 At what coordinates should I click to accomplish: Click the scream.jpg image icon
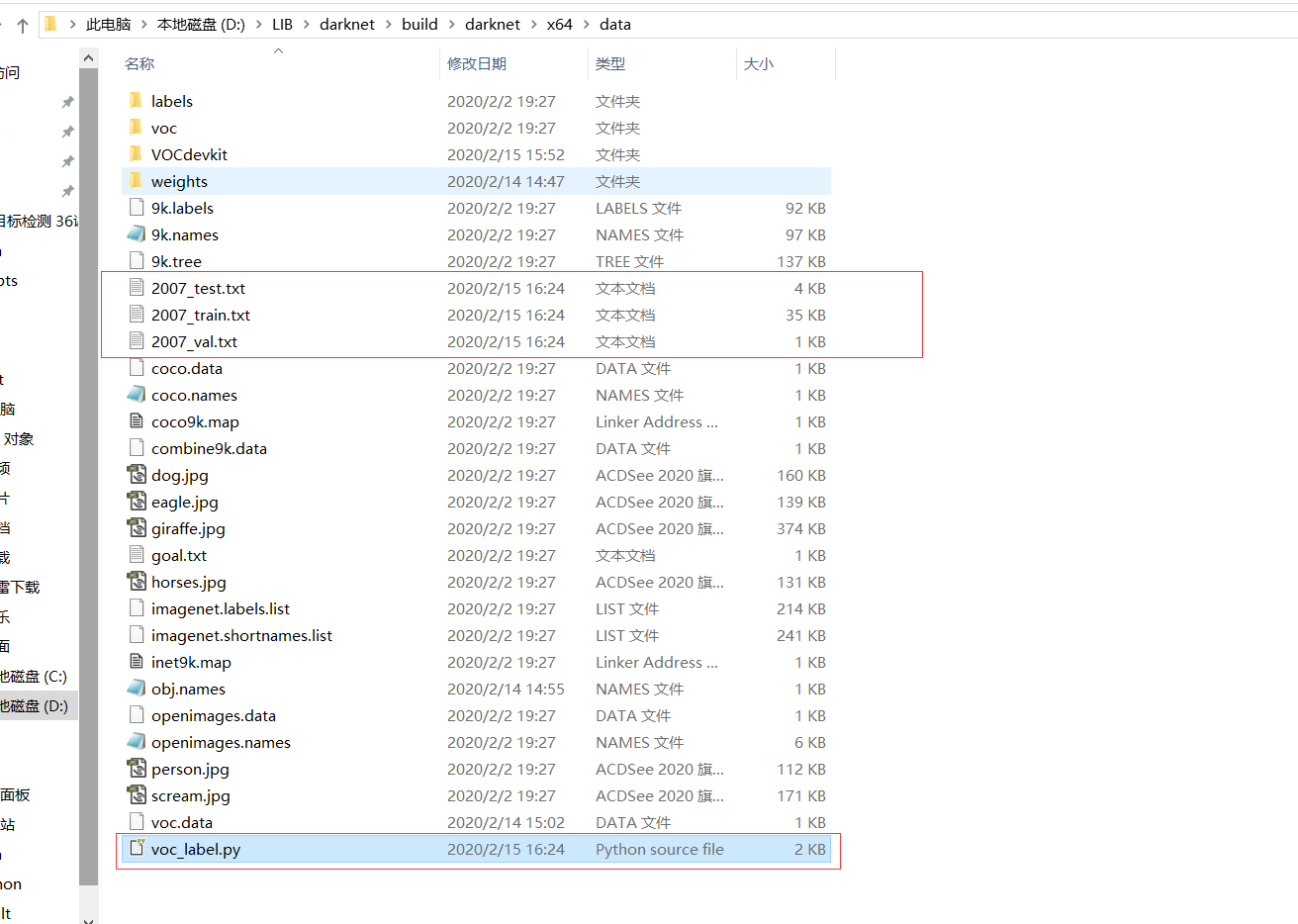click(137, 794)
